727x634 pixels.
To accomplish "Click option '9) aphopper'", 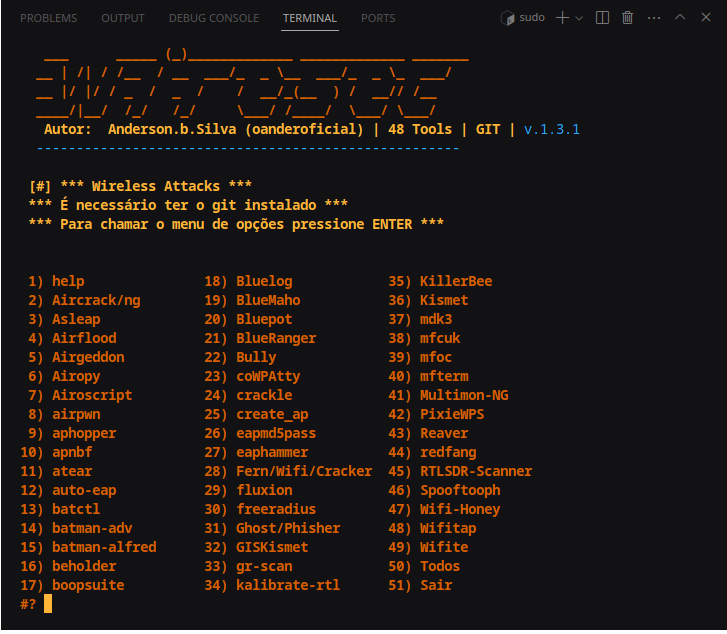I will pos(72,433).
